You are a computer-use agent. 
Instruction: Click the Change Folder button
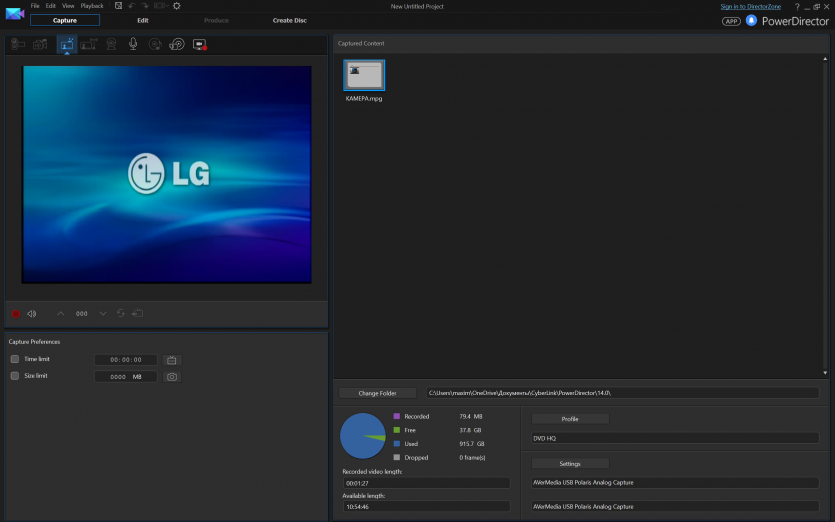coord(377,393)
